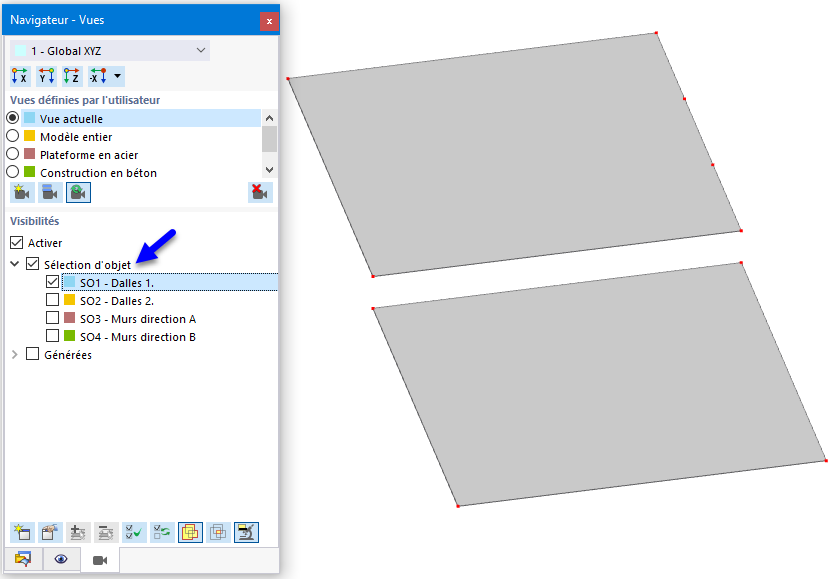Click the green swatch of Construction en béton
Screen dimensions: 834x579
[30, 172]
